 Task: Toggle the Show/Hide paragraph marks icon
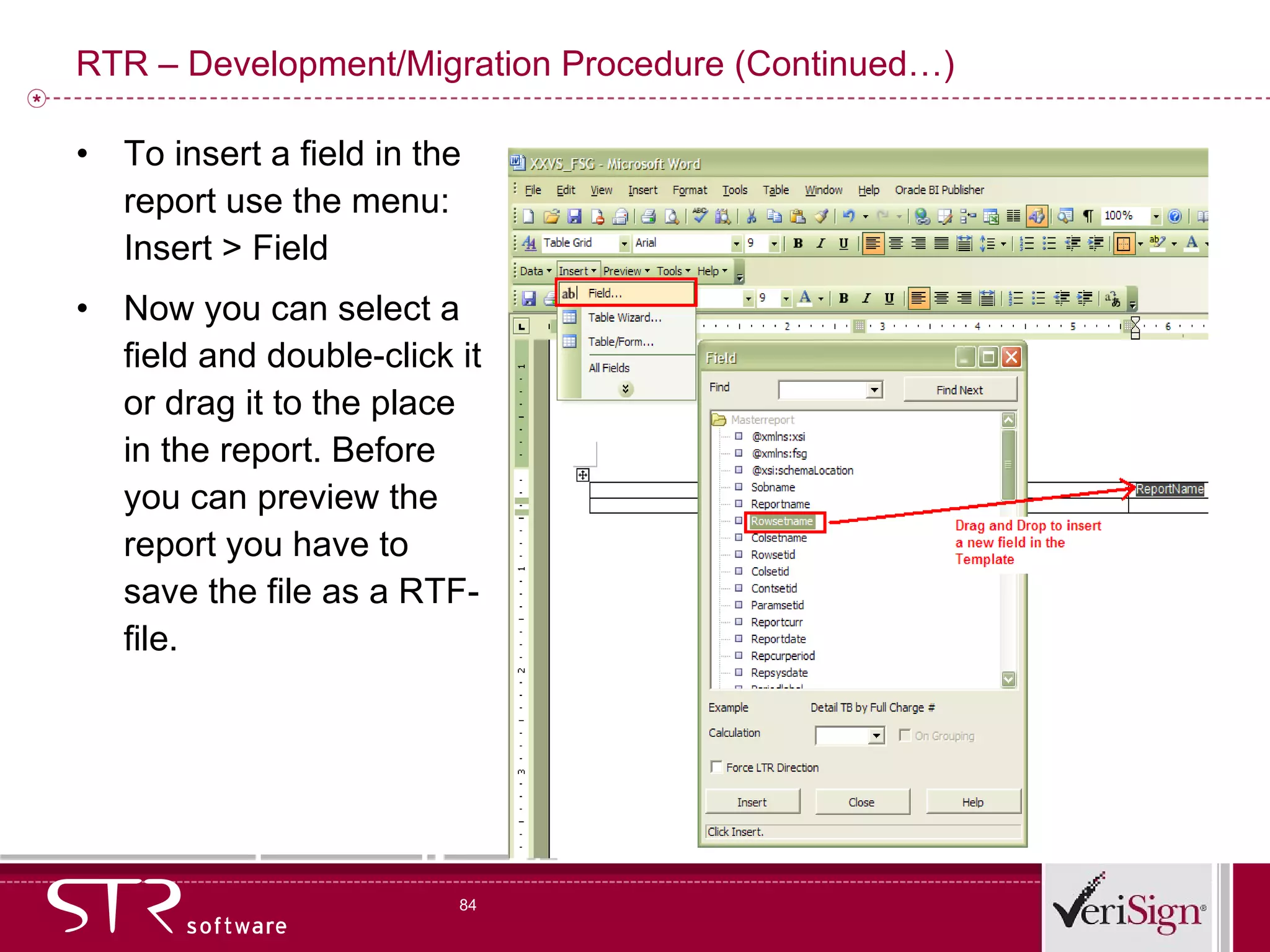click(1088, 216)
